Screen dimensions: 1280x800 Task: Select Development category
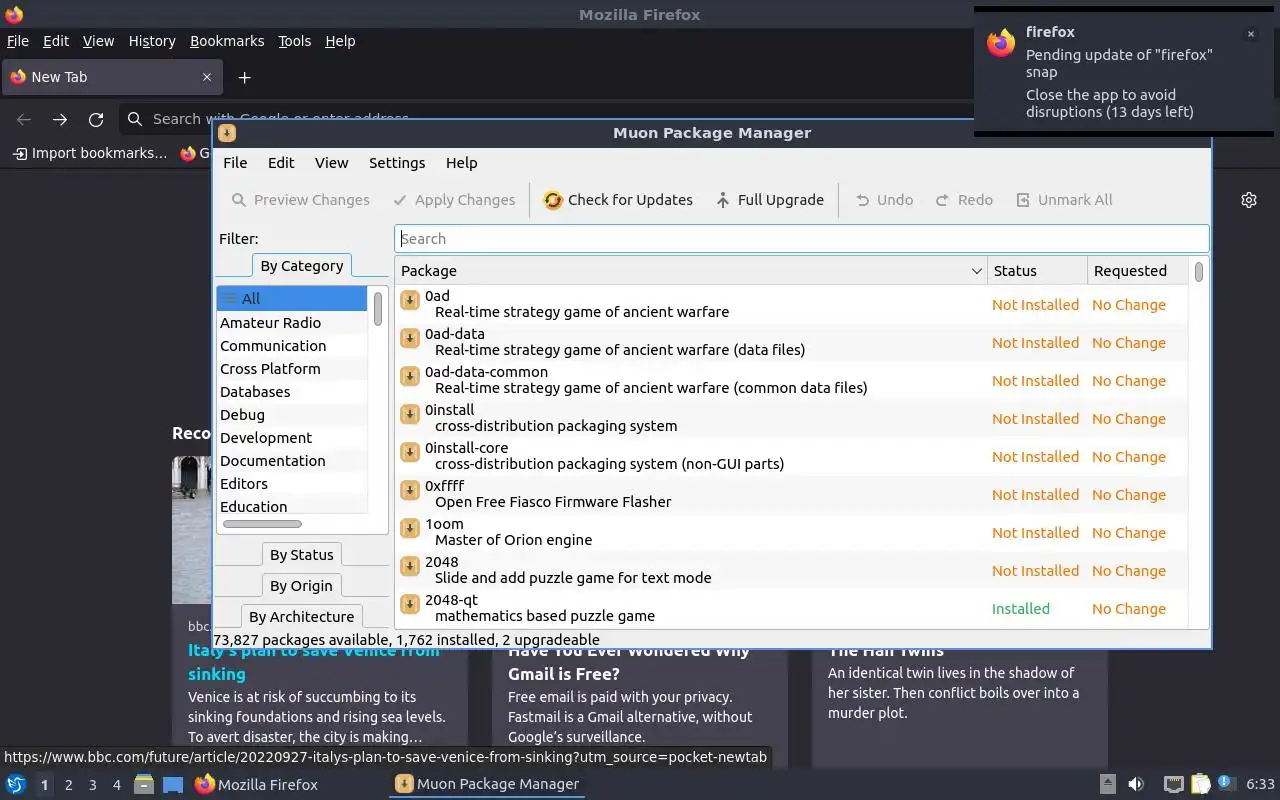(292, 438)
